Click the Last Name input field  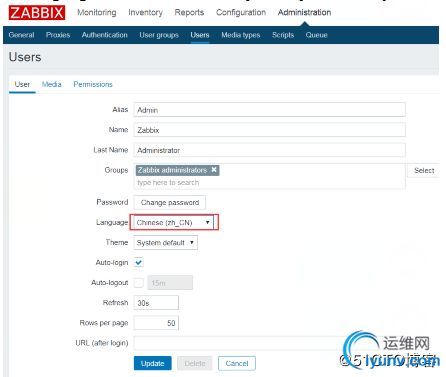[269, 150]
